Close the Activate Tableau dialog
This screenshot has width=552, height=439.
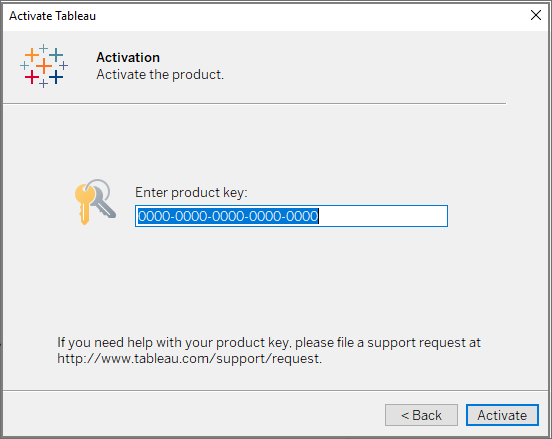[x=536, y=15]
